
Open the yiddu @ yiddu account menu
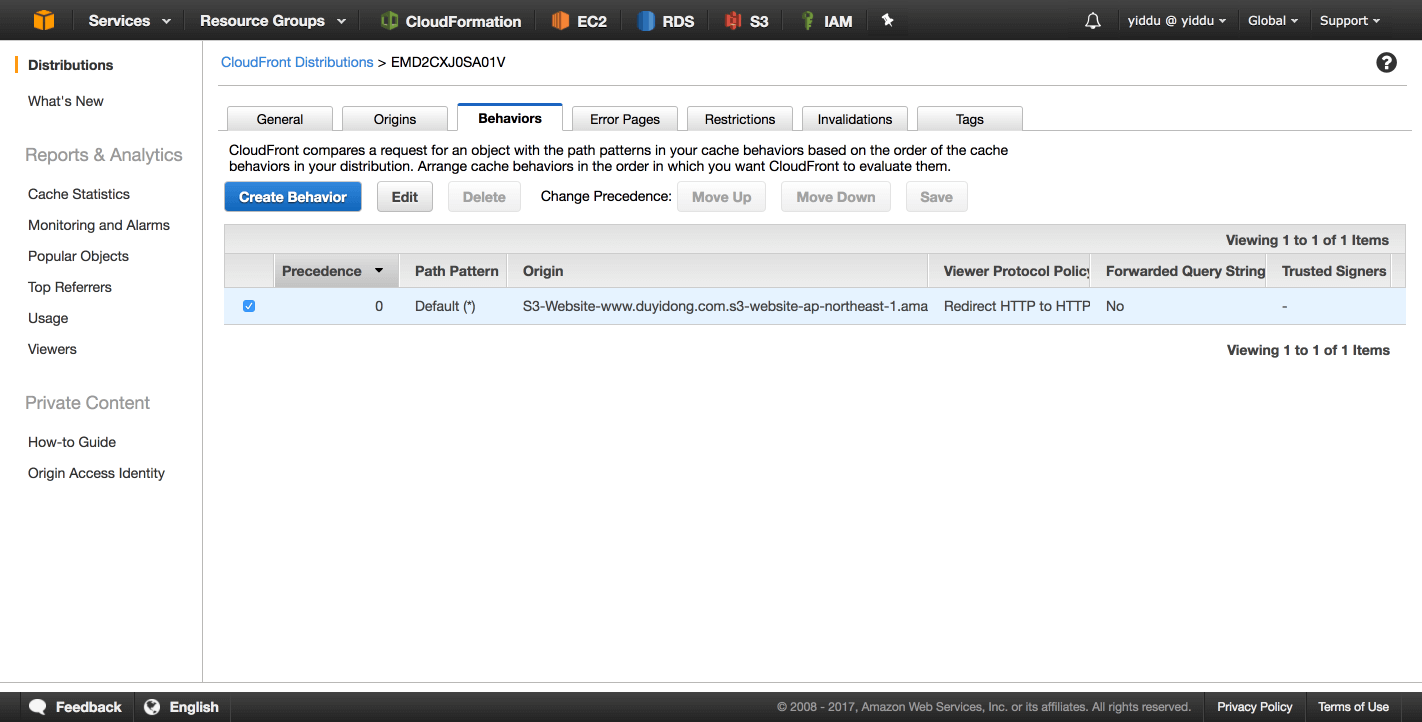point(1176,21)
